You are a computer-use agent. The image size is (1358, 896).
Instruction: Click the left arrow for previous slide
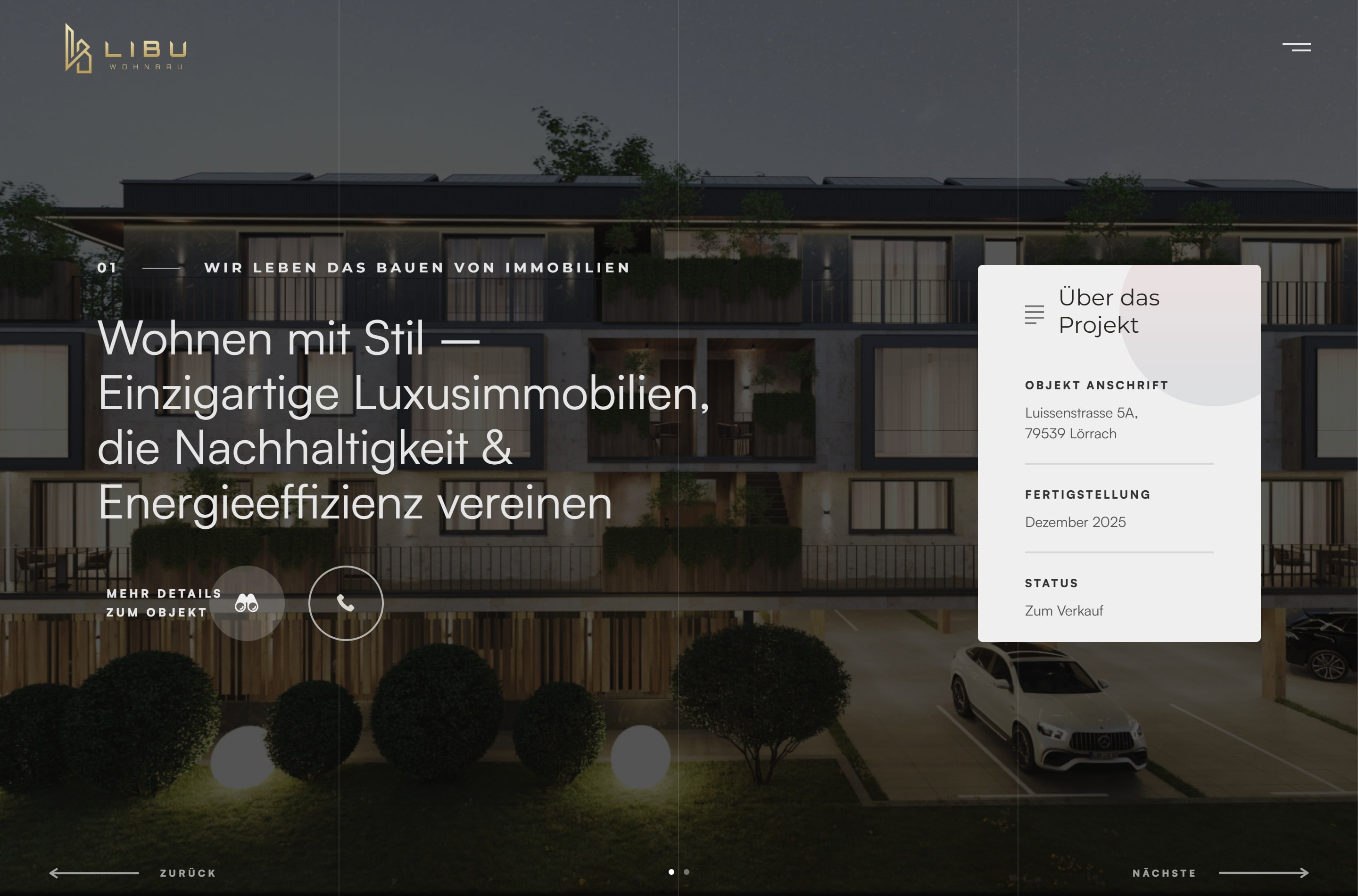94,872
